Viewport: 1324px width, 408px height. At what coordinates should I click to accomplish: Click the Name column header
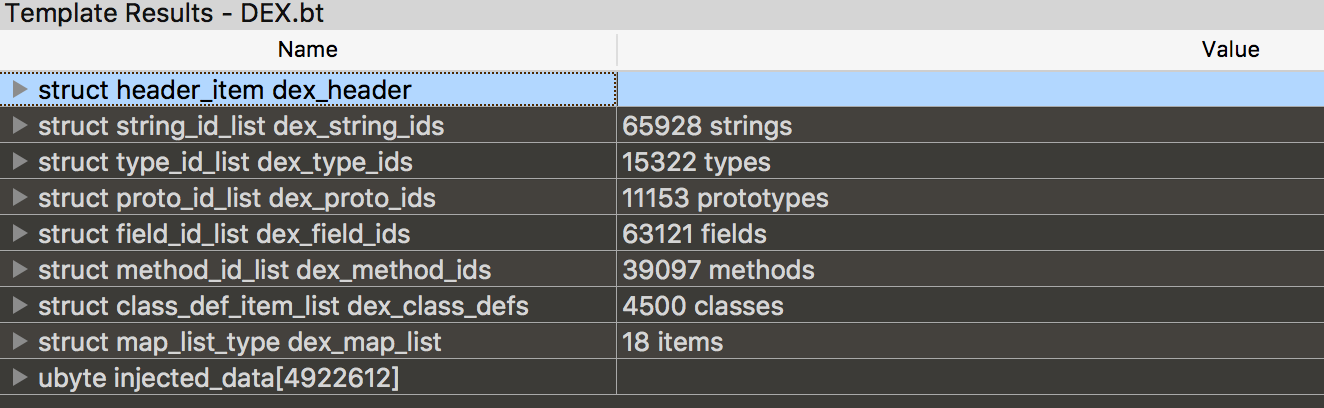[x=308, y=49]
